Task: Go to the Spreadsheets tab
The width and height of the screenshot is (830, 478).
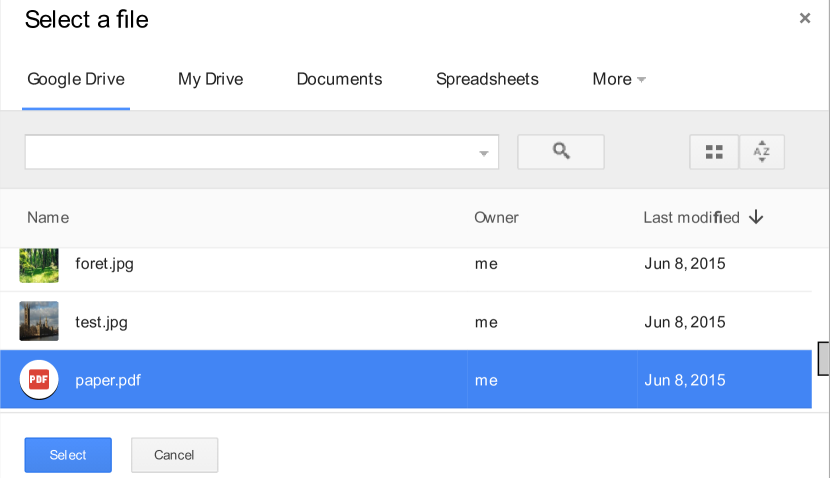Action: tap(487, 79)
